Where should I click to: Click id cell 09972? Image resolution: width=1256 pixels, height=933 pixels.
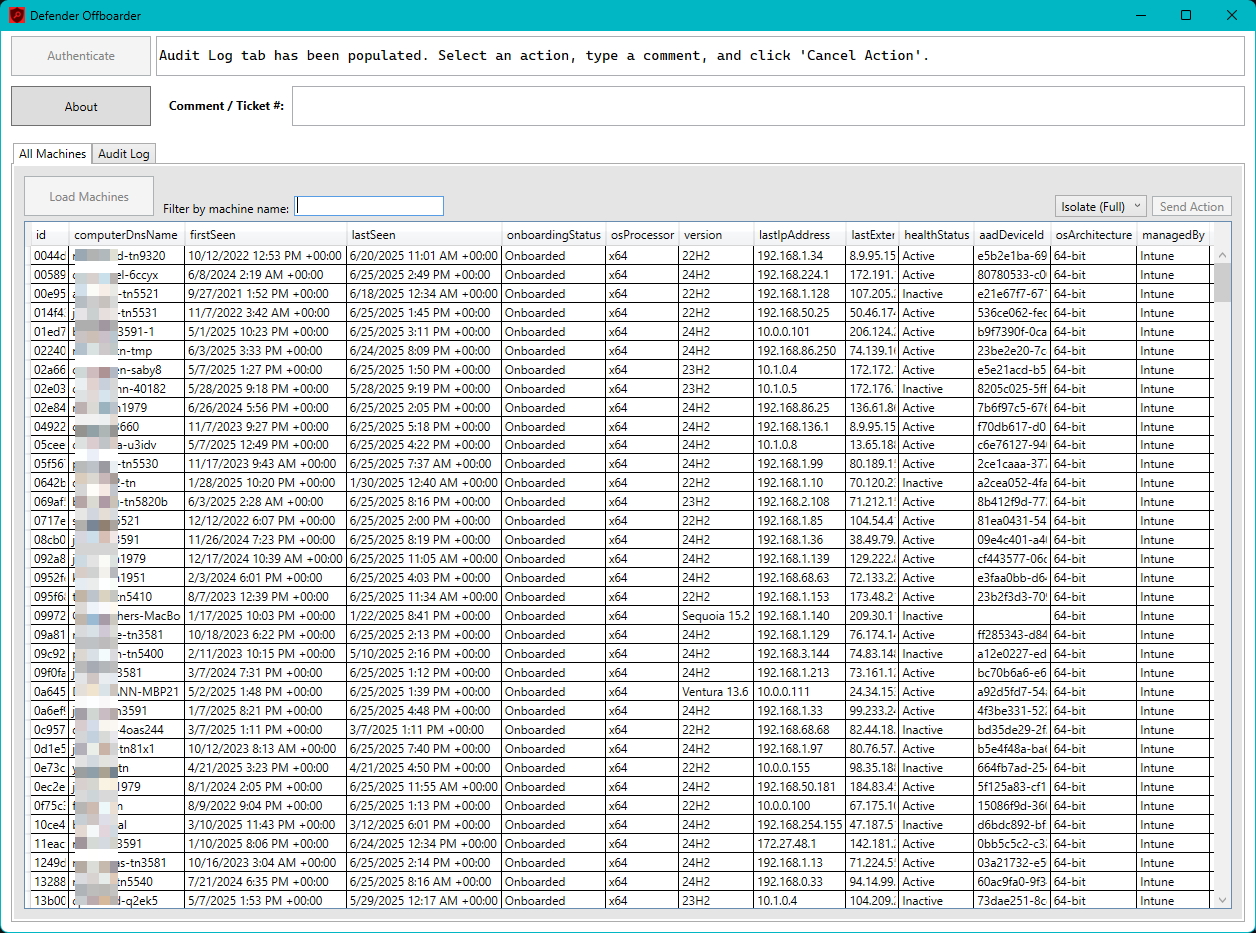pos(48,616)
